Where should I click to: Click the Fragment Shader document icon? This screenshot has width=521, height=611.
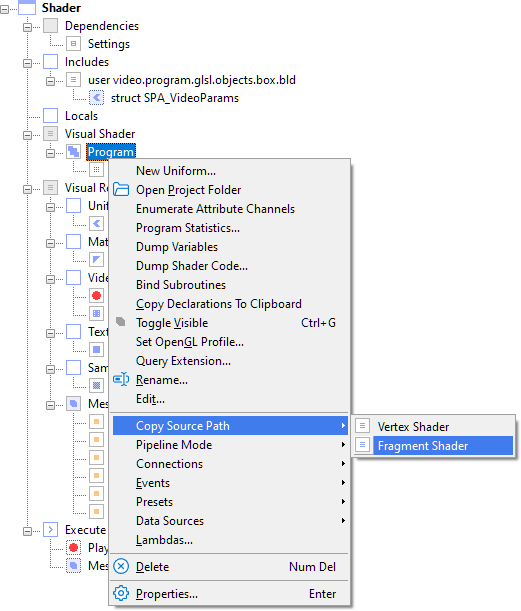[362, 445]
